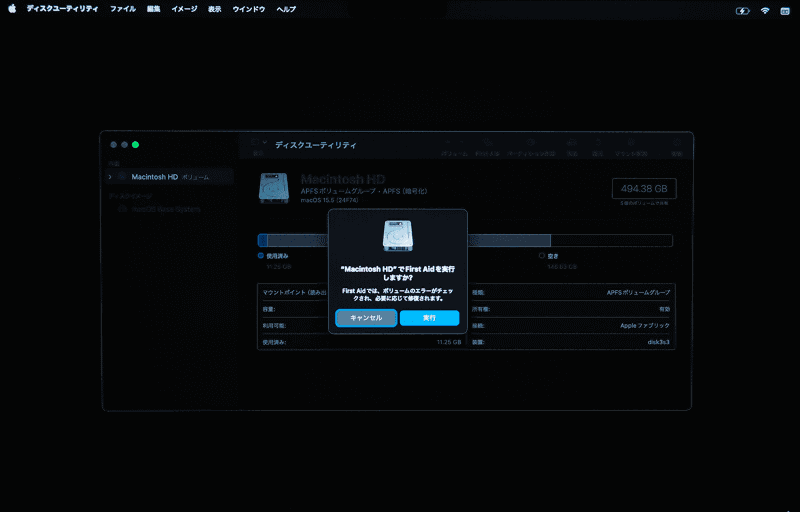Click the hard drive icon in the dialog
Viewport: 800px width, 512px height.
coord(397,236)
